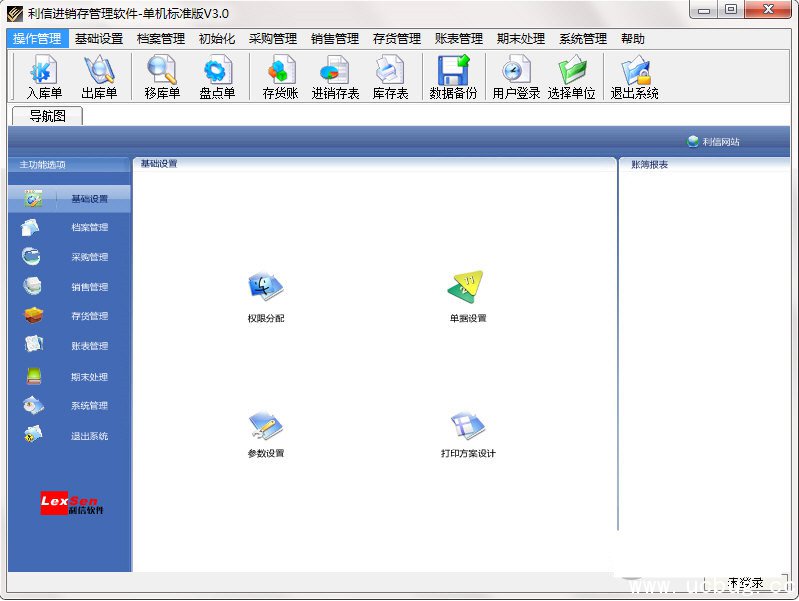Click the 数据备份 floppy disk icon

pos(453,77)
